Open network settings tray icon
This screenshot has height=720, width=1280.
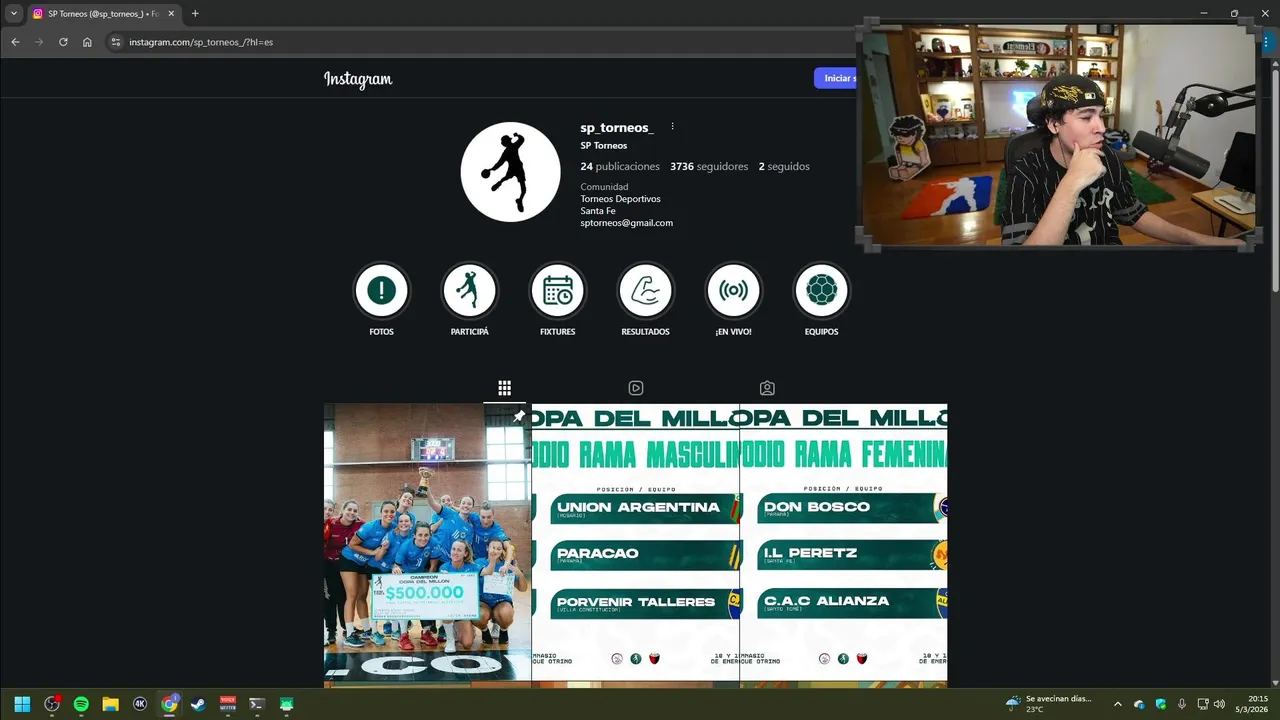[x=1203, y=704]
